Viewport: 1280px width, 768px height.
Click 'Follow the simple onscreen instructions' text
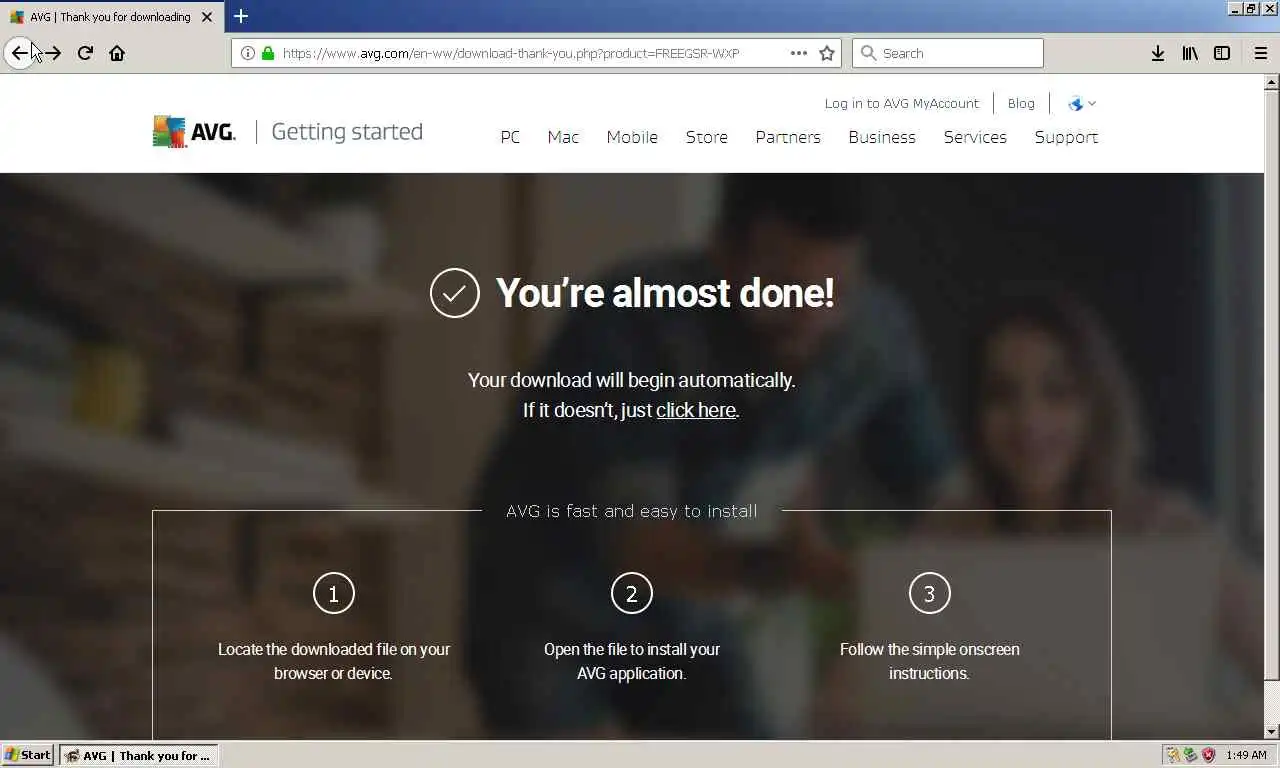click(x=930, y=661)
